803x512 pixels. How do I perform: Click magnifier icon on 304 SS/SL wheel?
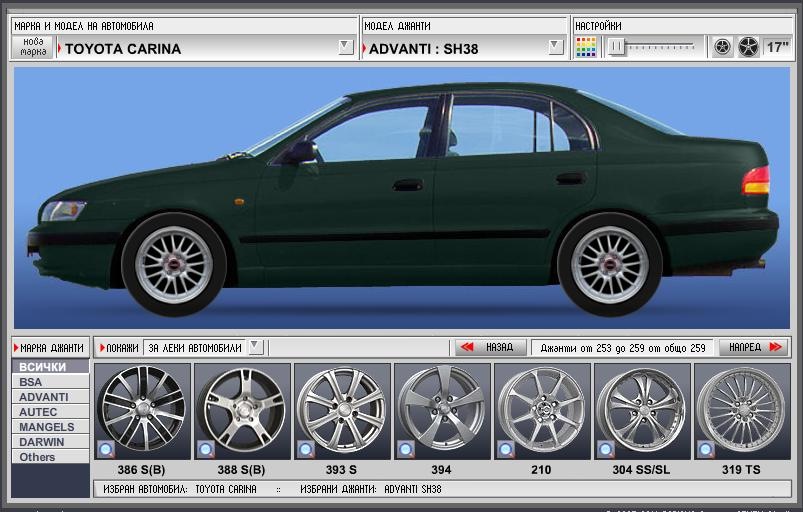click(x=606, y=450)
